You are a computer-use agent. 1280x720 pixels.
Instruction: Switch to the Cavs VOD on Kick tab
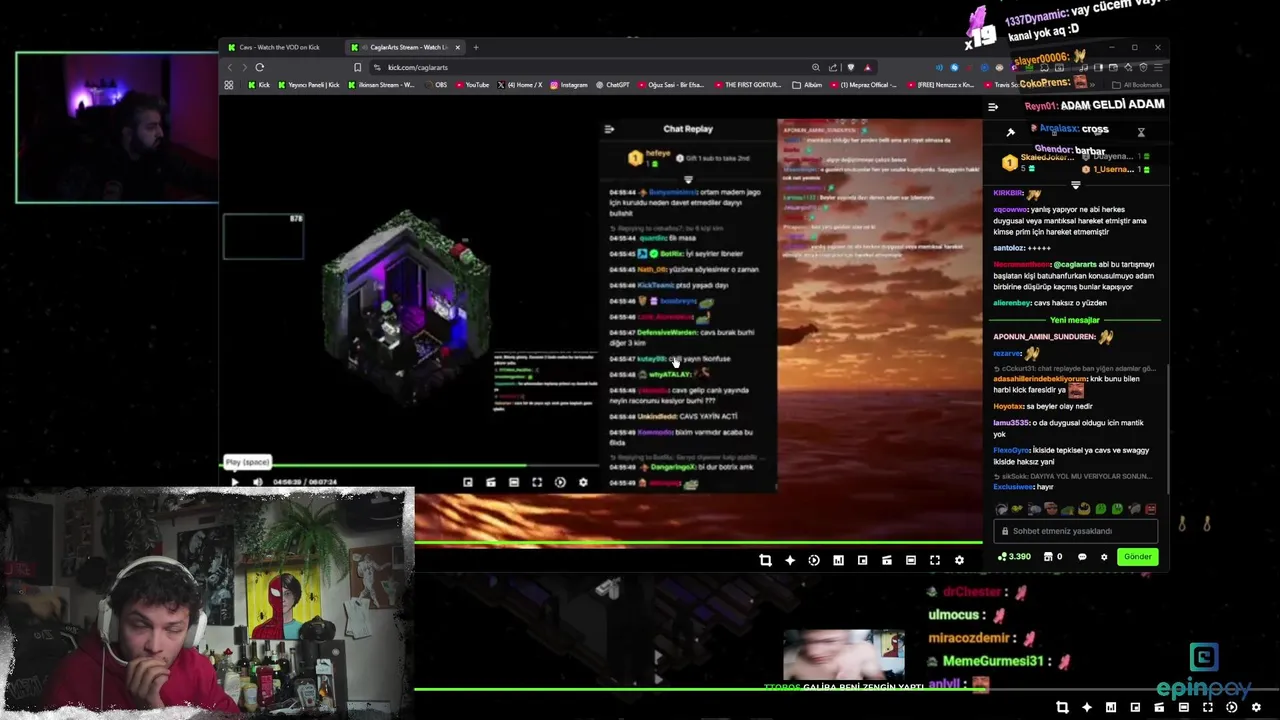[274, 47]
